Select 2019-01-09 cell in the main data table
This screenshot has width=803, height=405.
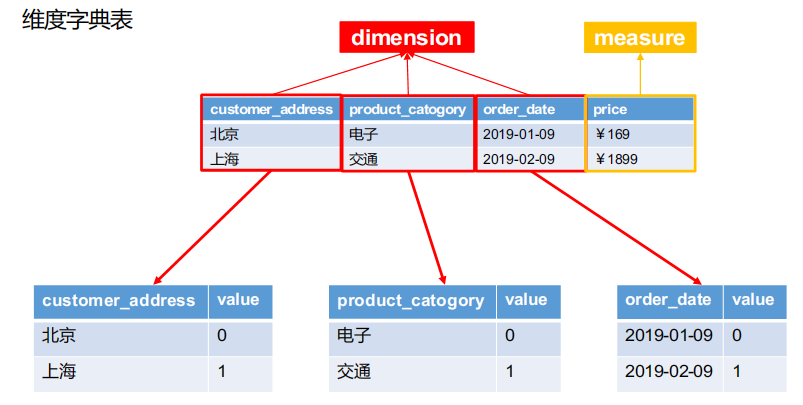click(530, 134)
